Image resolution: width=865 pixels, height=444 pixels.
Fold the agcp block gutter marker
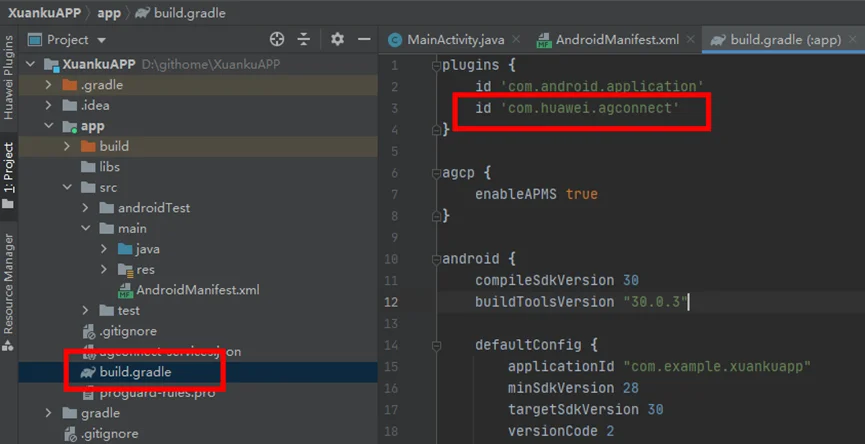pyautogui.click(x=437, y=173)
